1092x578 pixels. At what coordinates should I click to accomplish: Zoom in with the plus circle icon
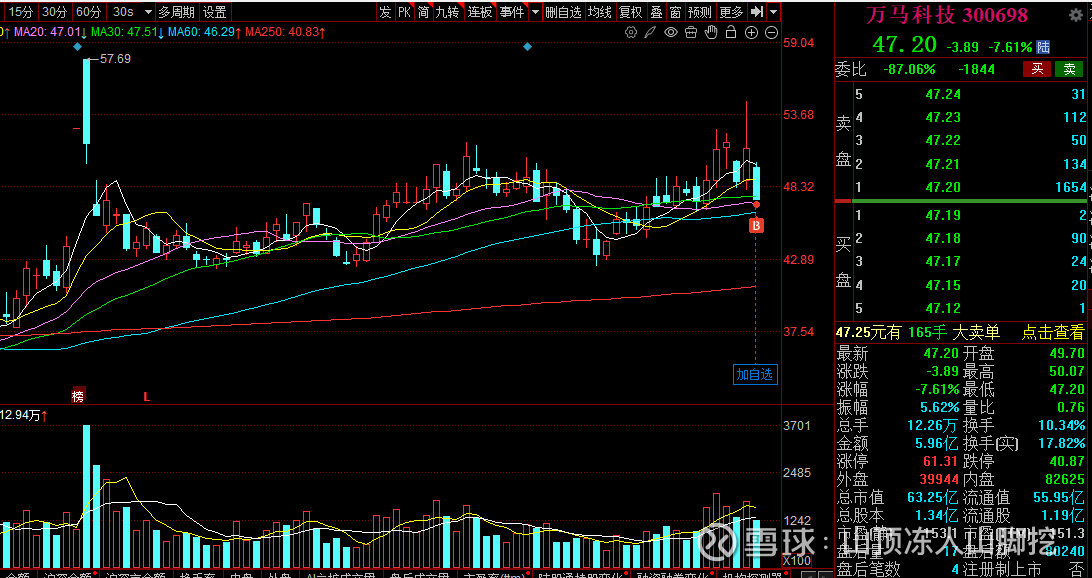click(x=751, y=32)
